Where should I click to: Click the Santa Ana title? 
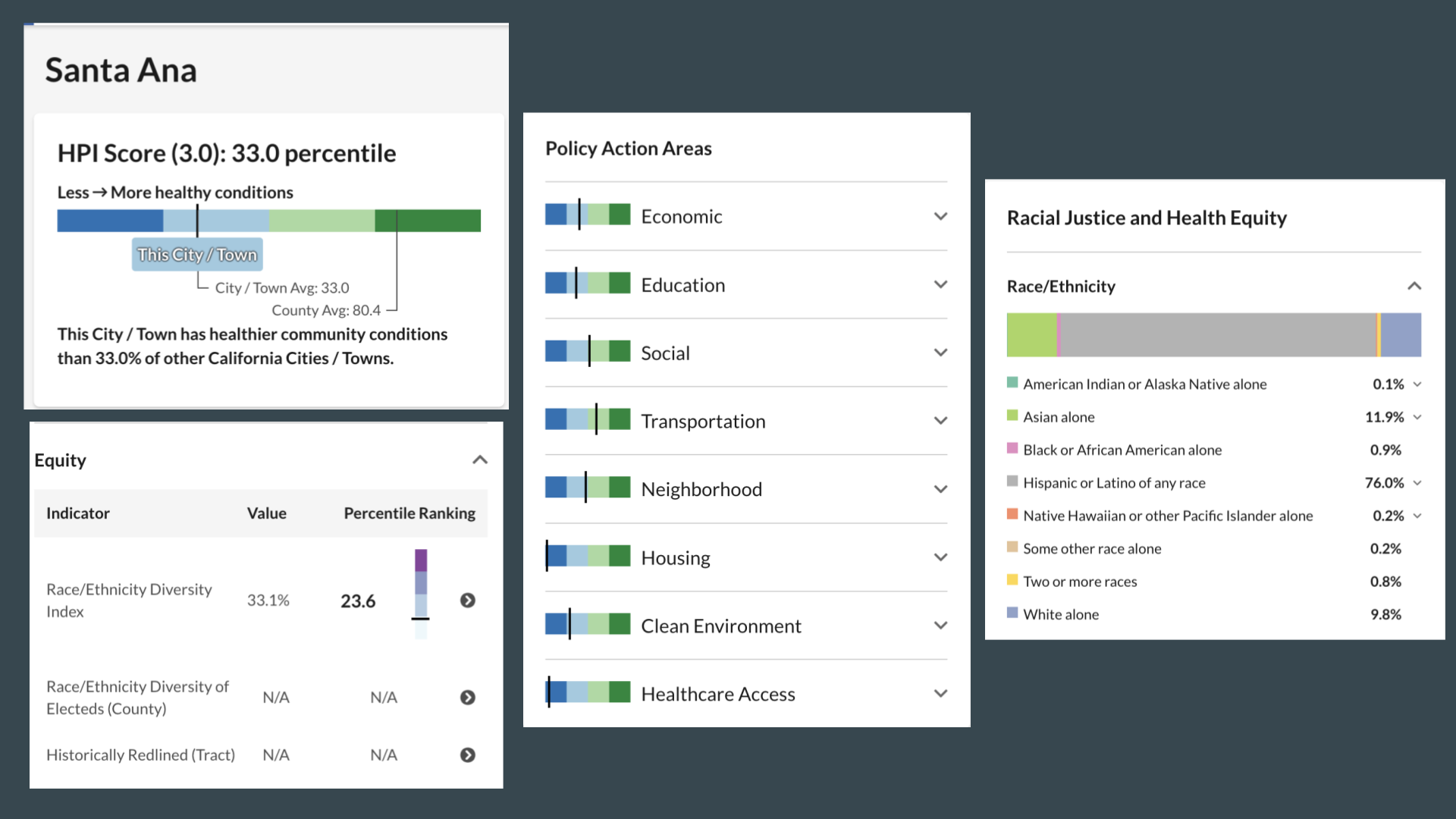121,71
